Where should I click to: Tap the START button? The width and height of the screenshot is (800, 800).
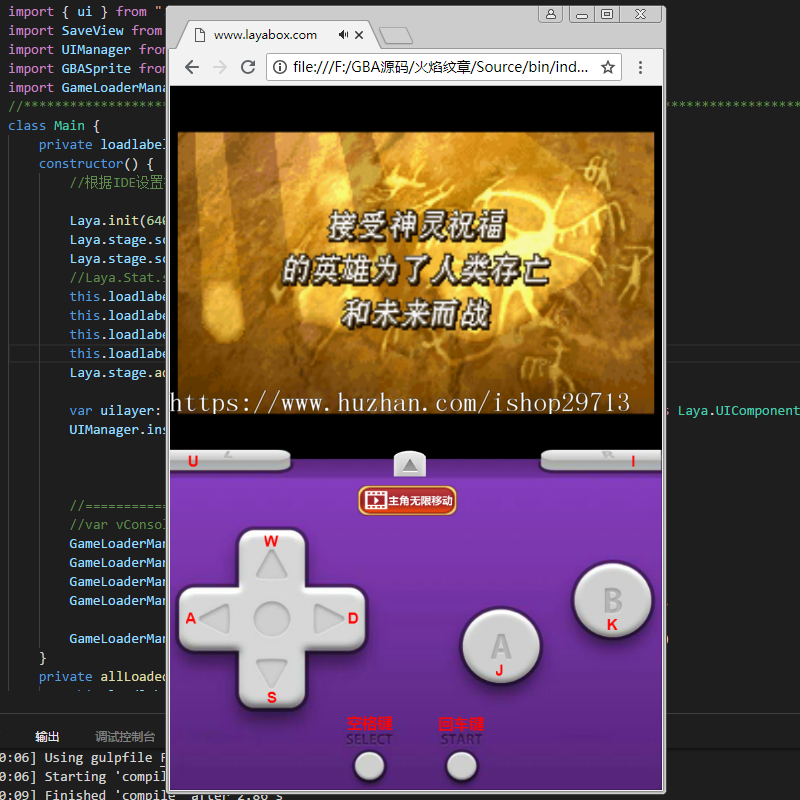[x=461, y=766]
